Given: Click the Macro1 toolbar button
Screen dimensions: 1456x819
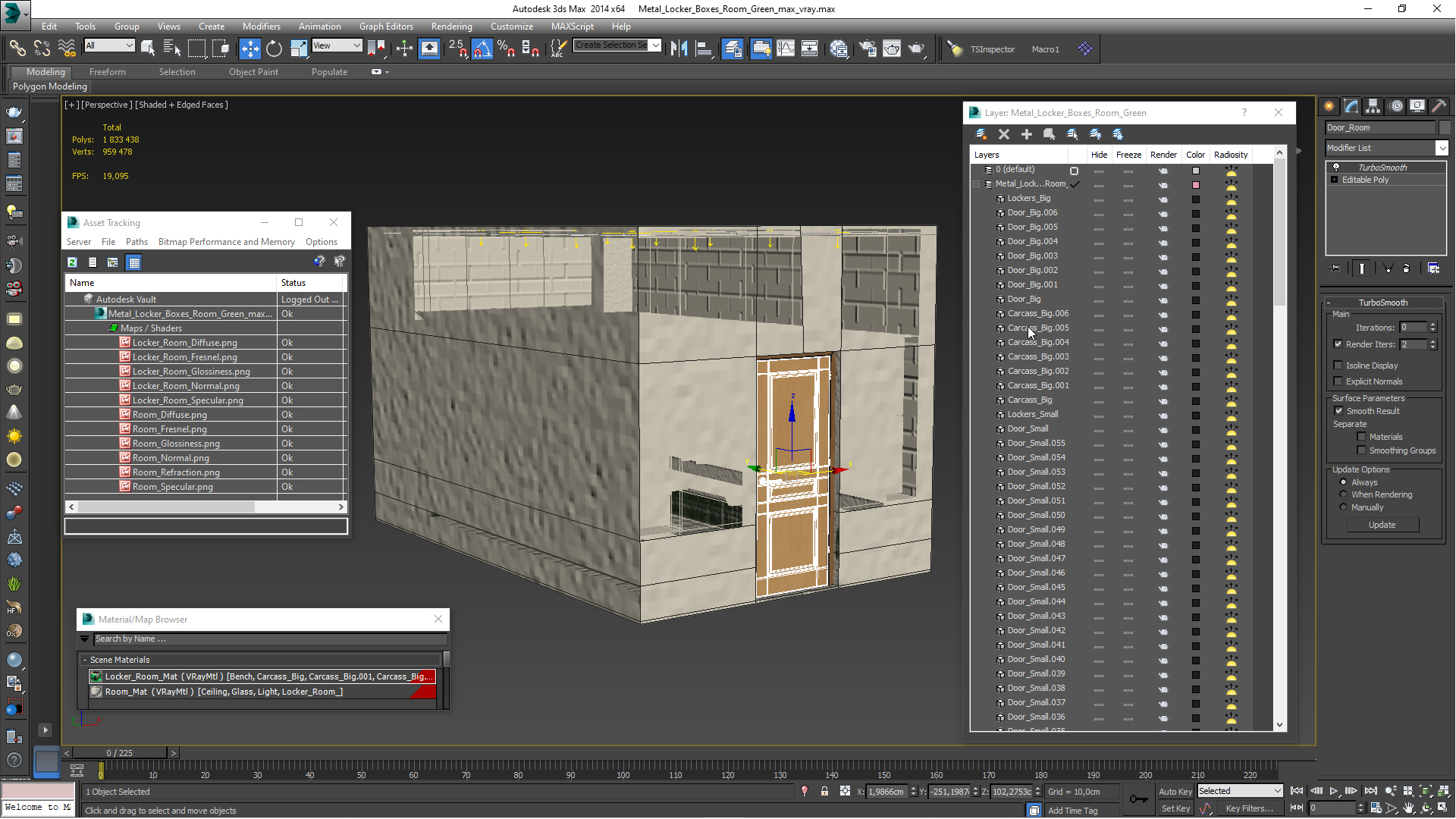Looking at the screenshot, I should [1045, 49].
